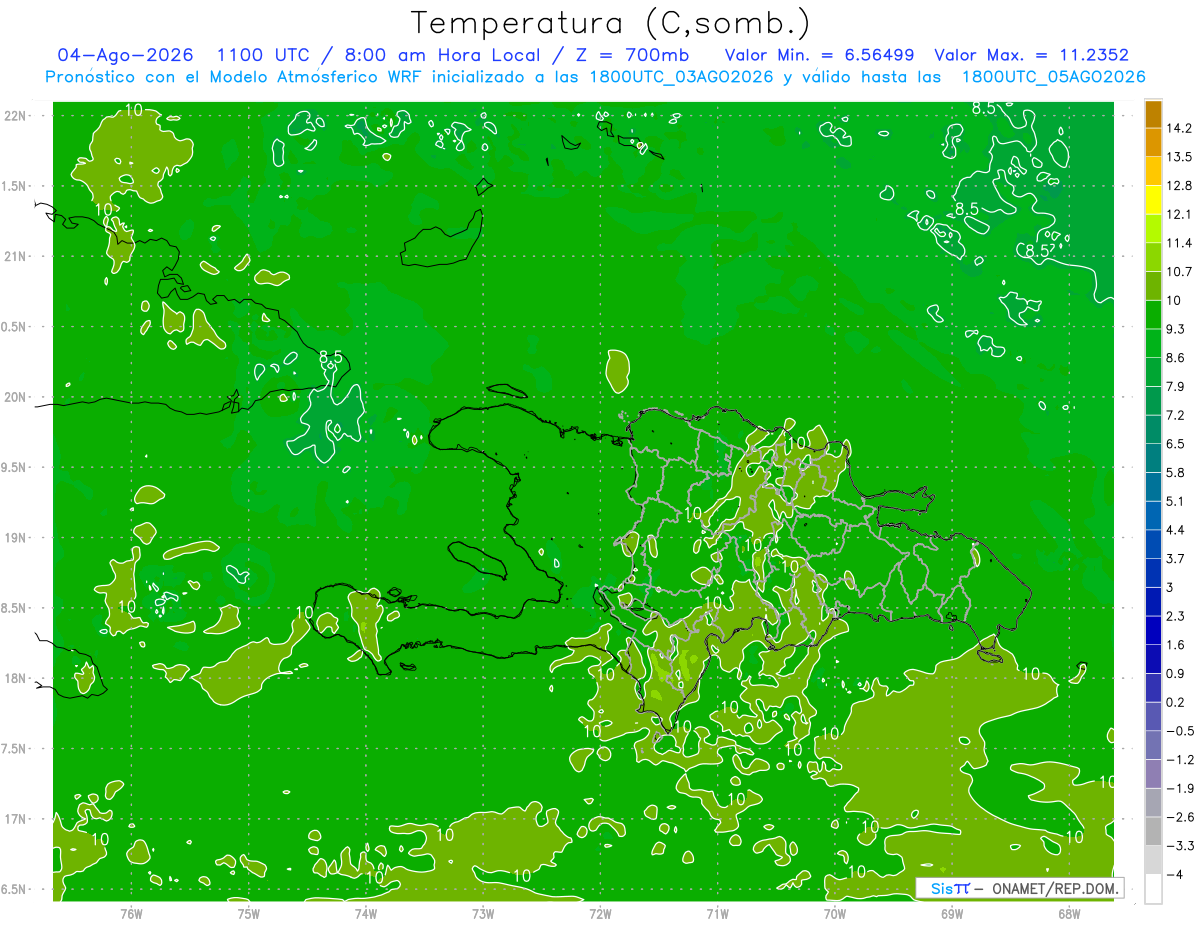Viewport: 1200px width, 927px height.
Task: Click the "73W" longitude axis label
Action: pyautogui.click(x=483, y=914)
